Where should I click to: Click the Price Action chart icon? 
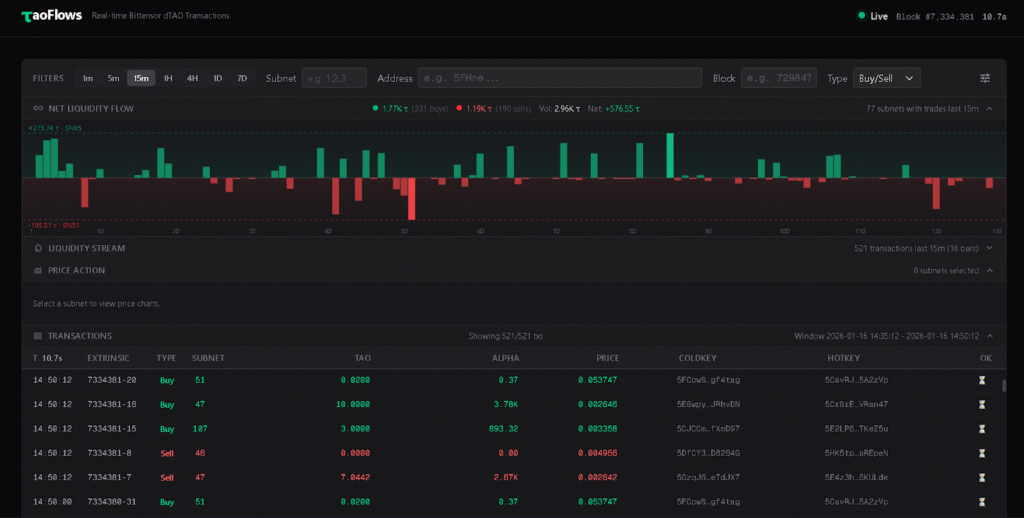pyautogui.click(x=38, y=270)
